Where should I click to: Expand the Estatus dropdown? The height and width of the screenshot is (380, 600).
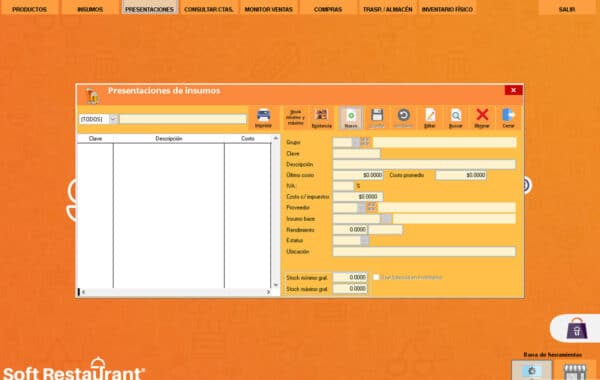(365, 241)
